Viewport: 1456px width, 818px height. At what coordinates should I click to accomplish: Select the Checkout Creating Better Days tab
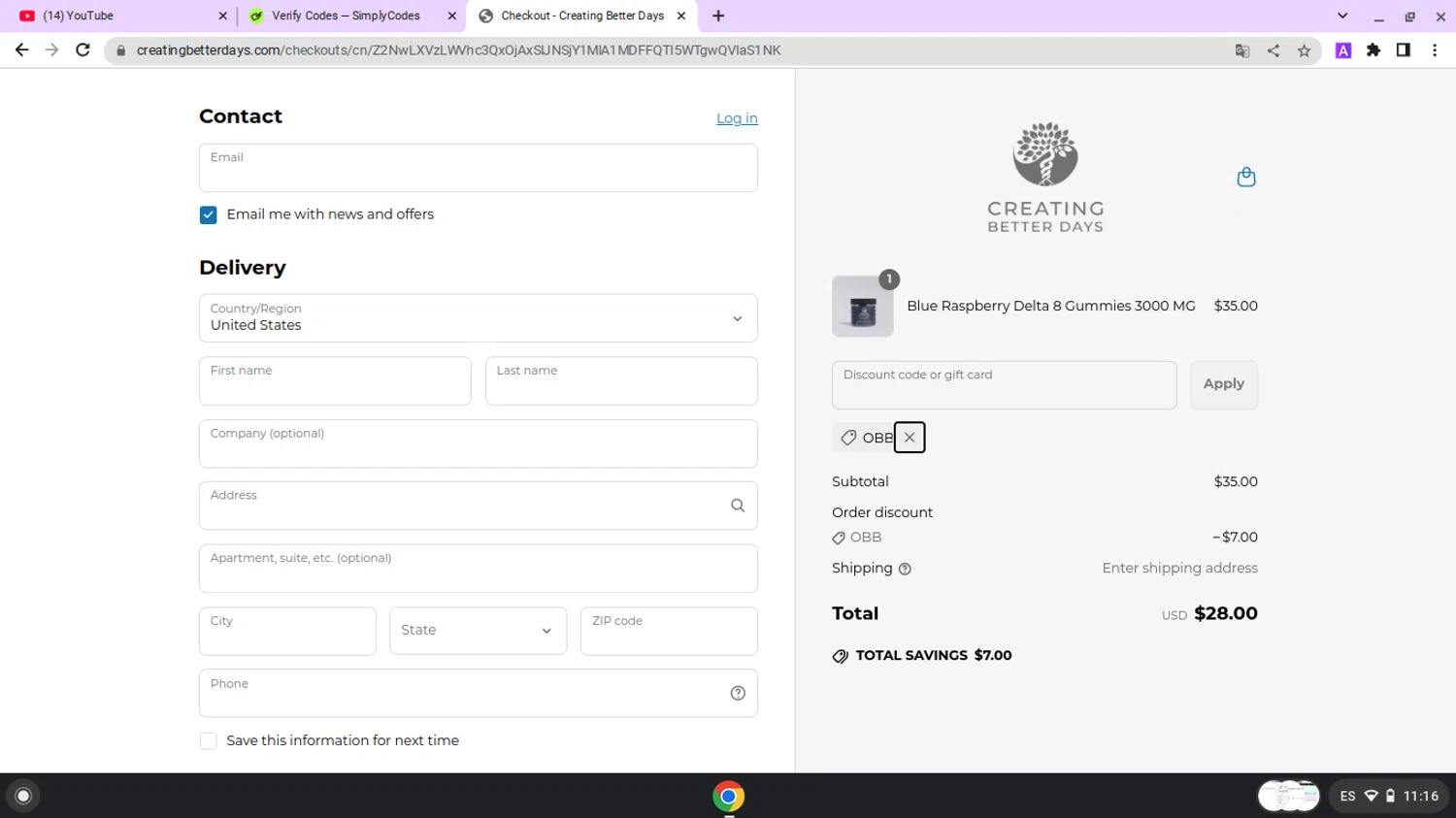580,16
